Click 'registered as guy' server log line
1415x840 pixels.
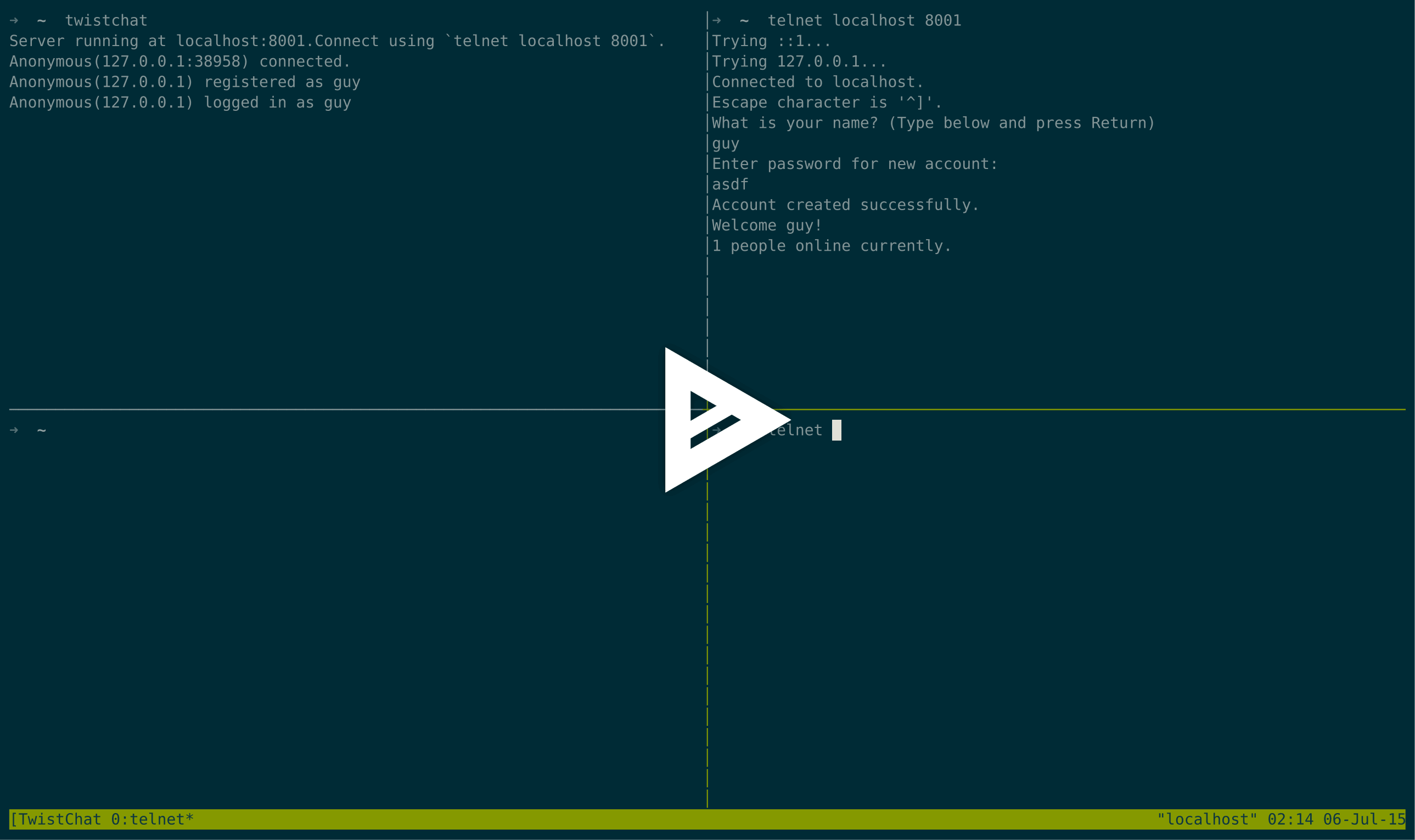pyautogui.click(x=184, y=82)
